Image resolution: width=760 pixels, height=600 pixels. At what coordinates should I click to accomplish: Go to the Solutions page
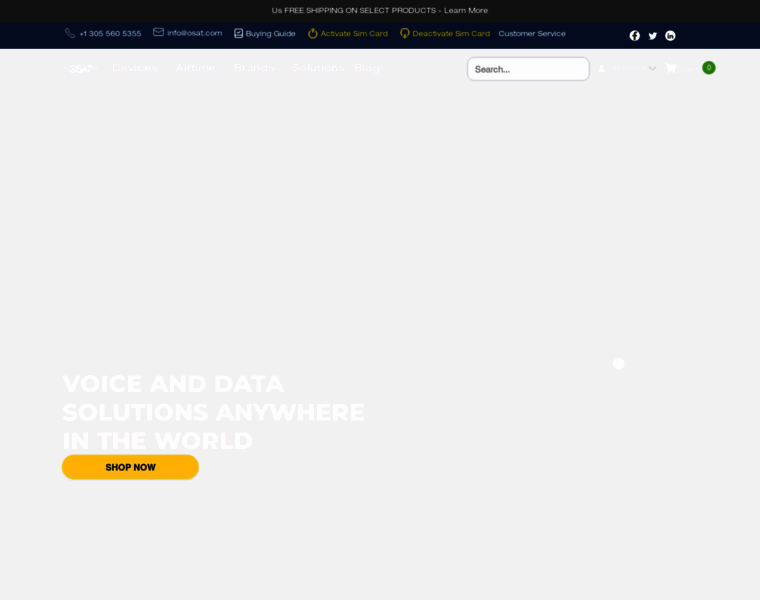tap(318, 68)
